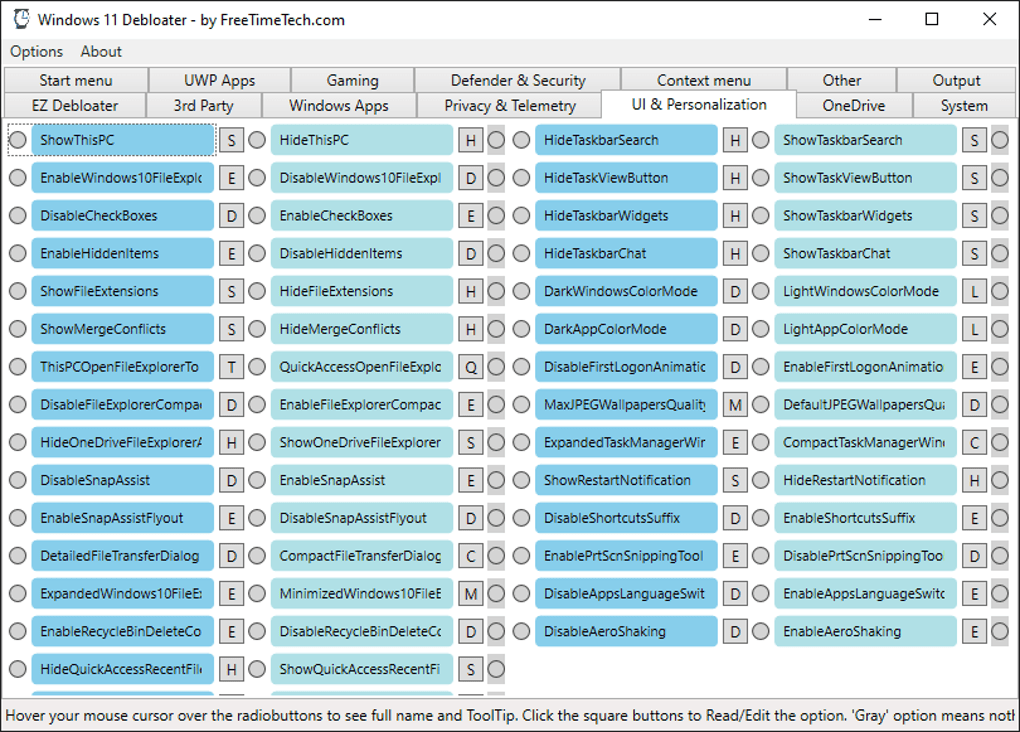Go to the Privacy & Telemetry tab

(510, 105)
